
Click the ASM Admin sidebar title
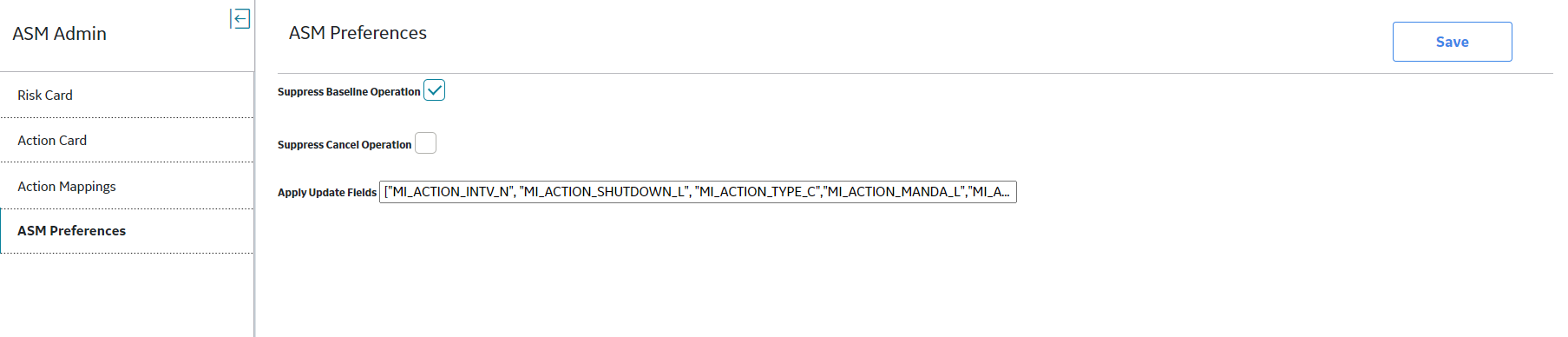point(60,34)
